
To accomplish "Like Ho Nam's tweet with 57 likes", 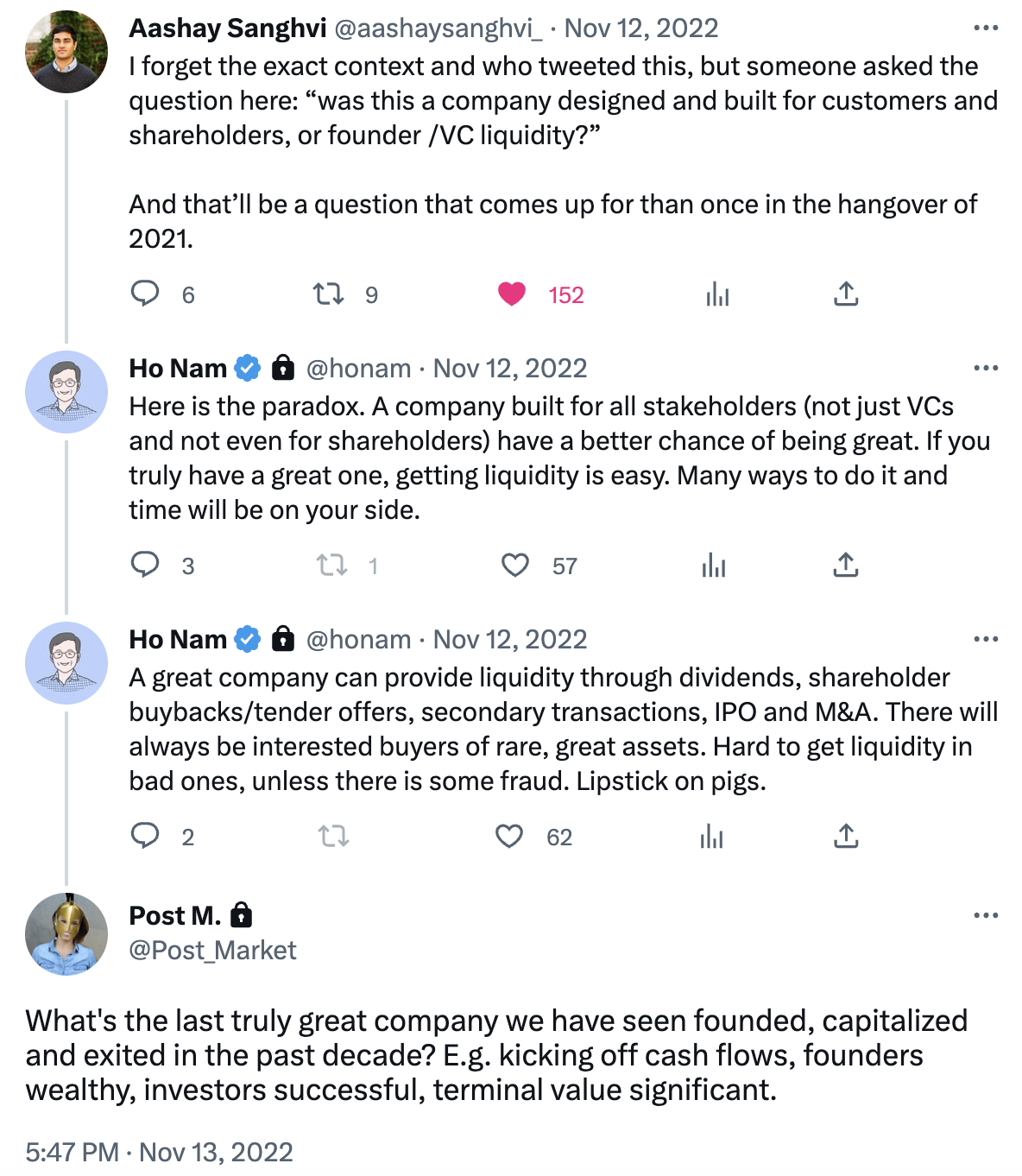I will coord(515,566).
